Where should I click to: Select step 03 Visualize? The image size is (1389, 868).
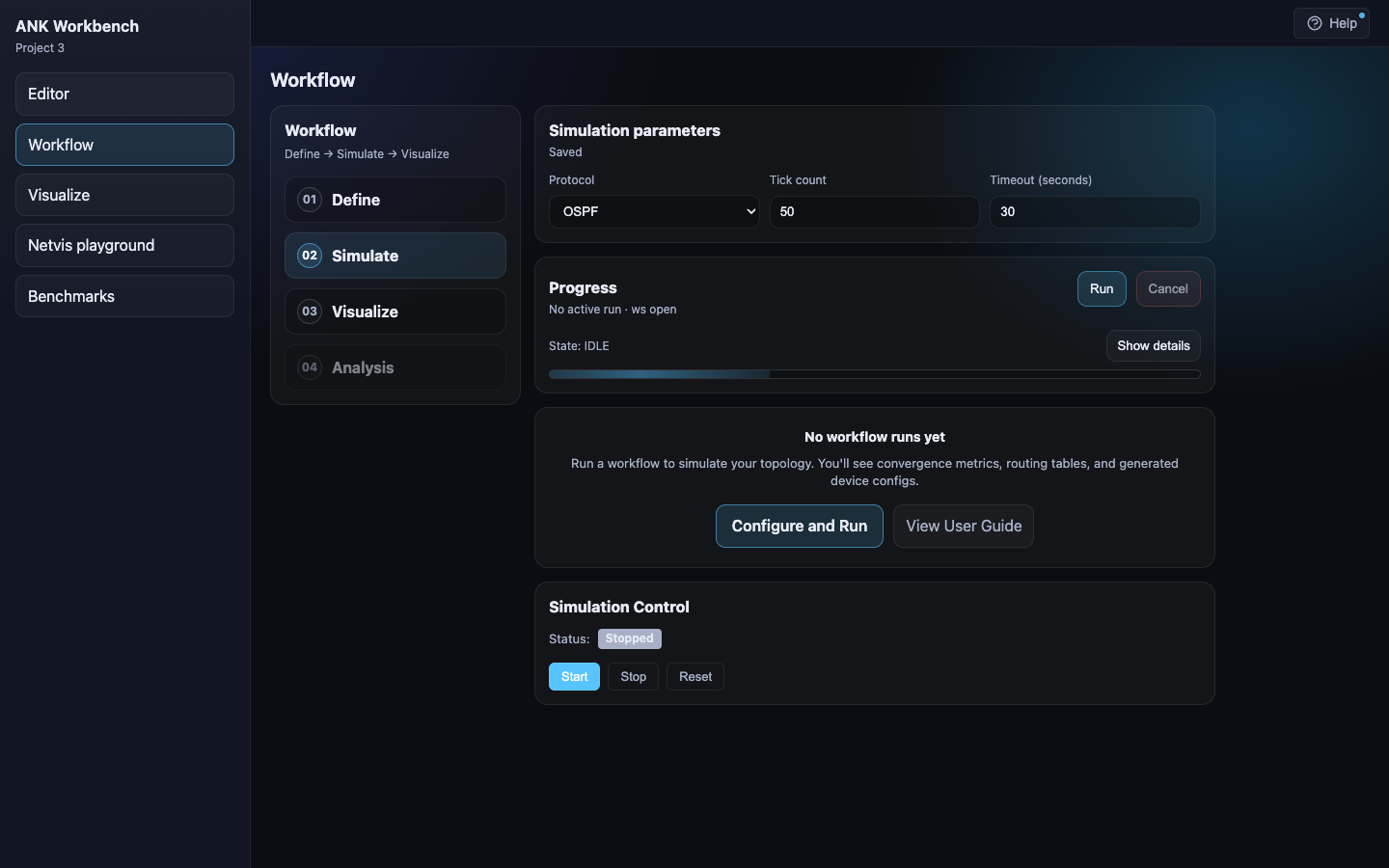click(x=395, y=312)
